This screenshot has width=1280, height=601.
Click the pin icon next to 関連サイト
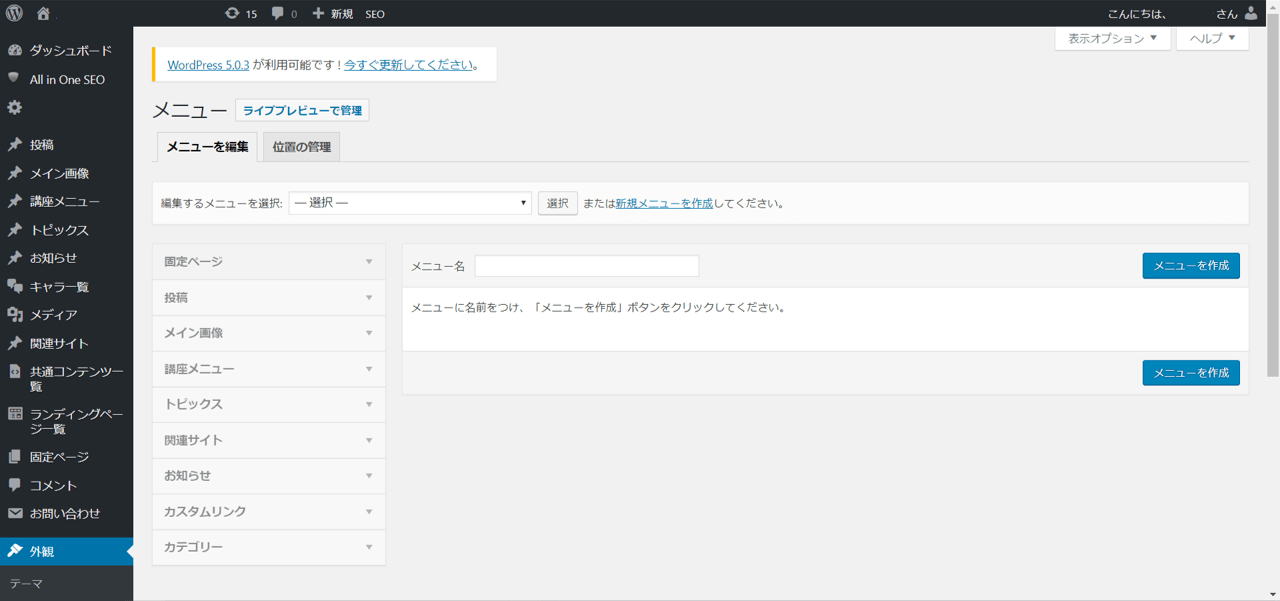(x=15, y=343)
